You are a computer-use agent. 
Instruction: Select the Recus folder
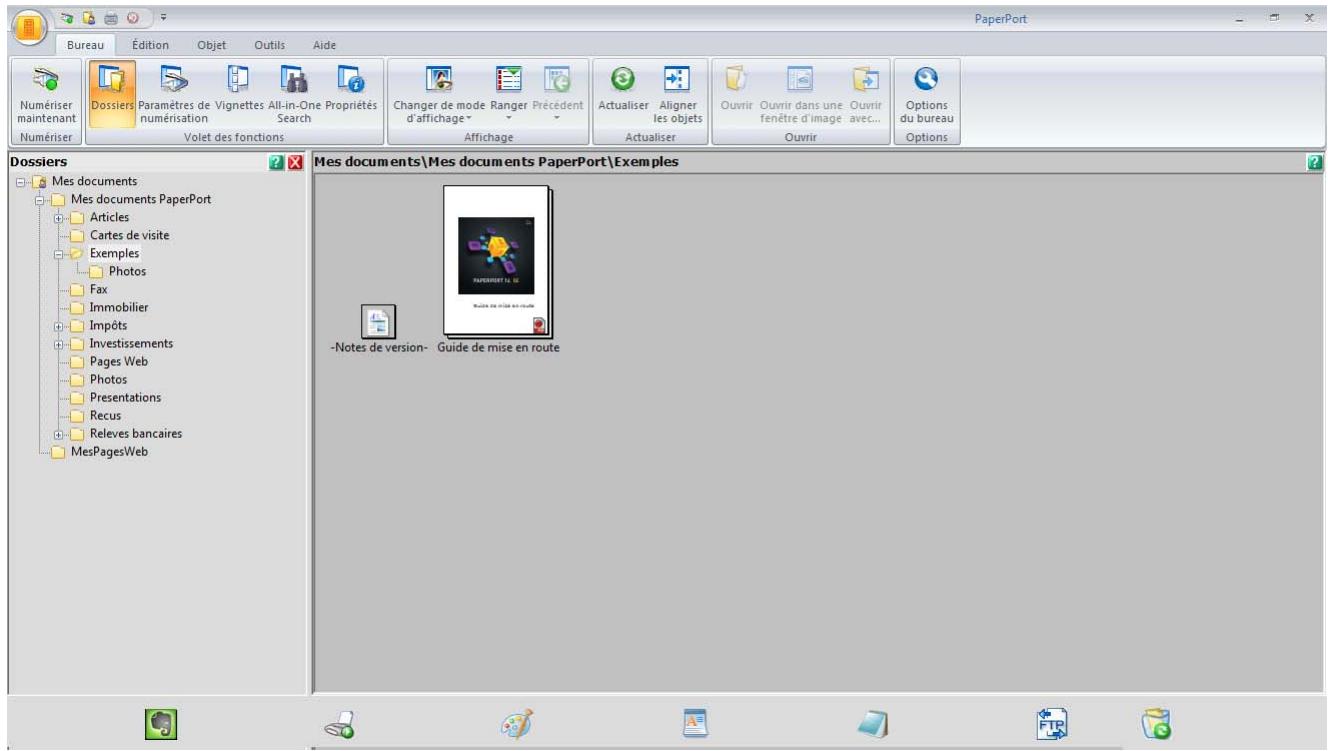tap(105, 415)
